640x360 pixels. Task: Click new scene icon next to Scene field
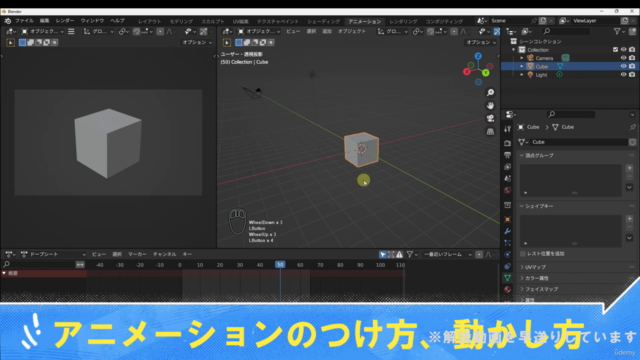[543, 20]
